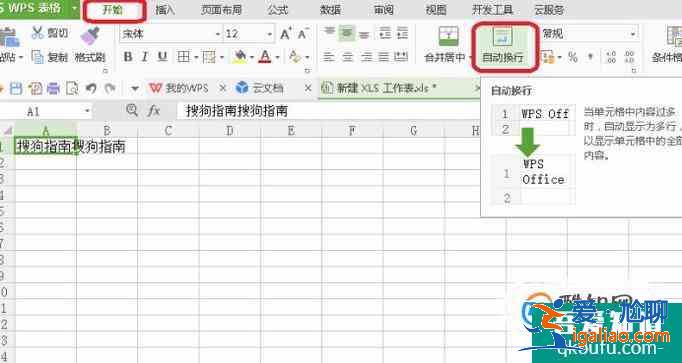Click the Conditional Formatting (条件格式) button

(668, 44)
